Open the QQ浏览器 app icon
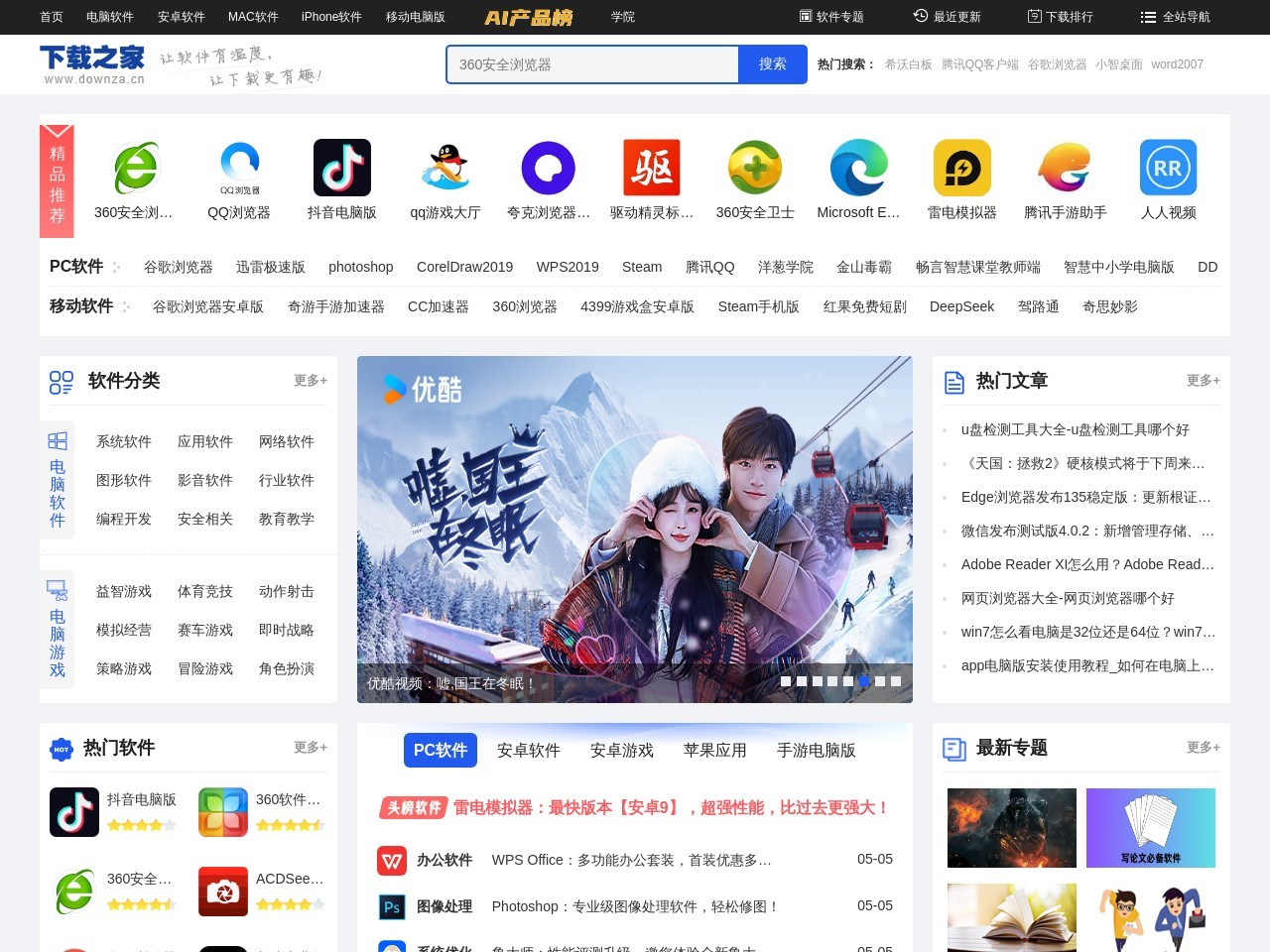Image resolution: width=1270 pixels, height=952 pixels. [x=239, y=168]
